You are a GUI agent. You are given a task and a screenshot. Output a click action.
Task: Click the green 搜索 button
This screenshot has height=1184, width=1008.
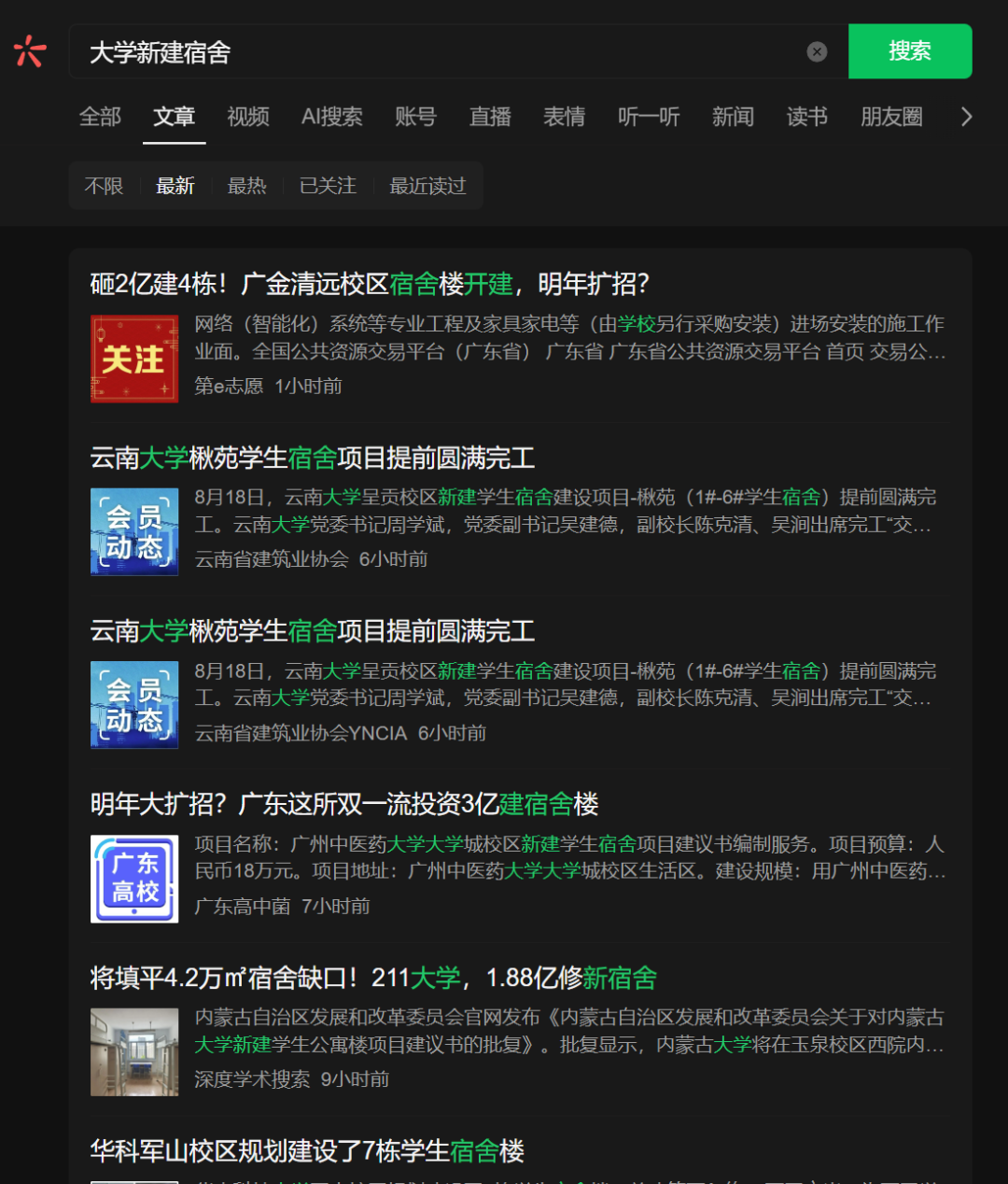tap(910, 51)
